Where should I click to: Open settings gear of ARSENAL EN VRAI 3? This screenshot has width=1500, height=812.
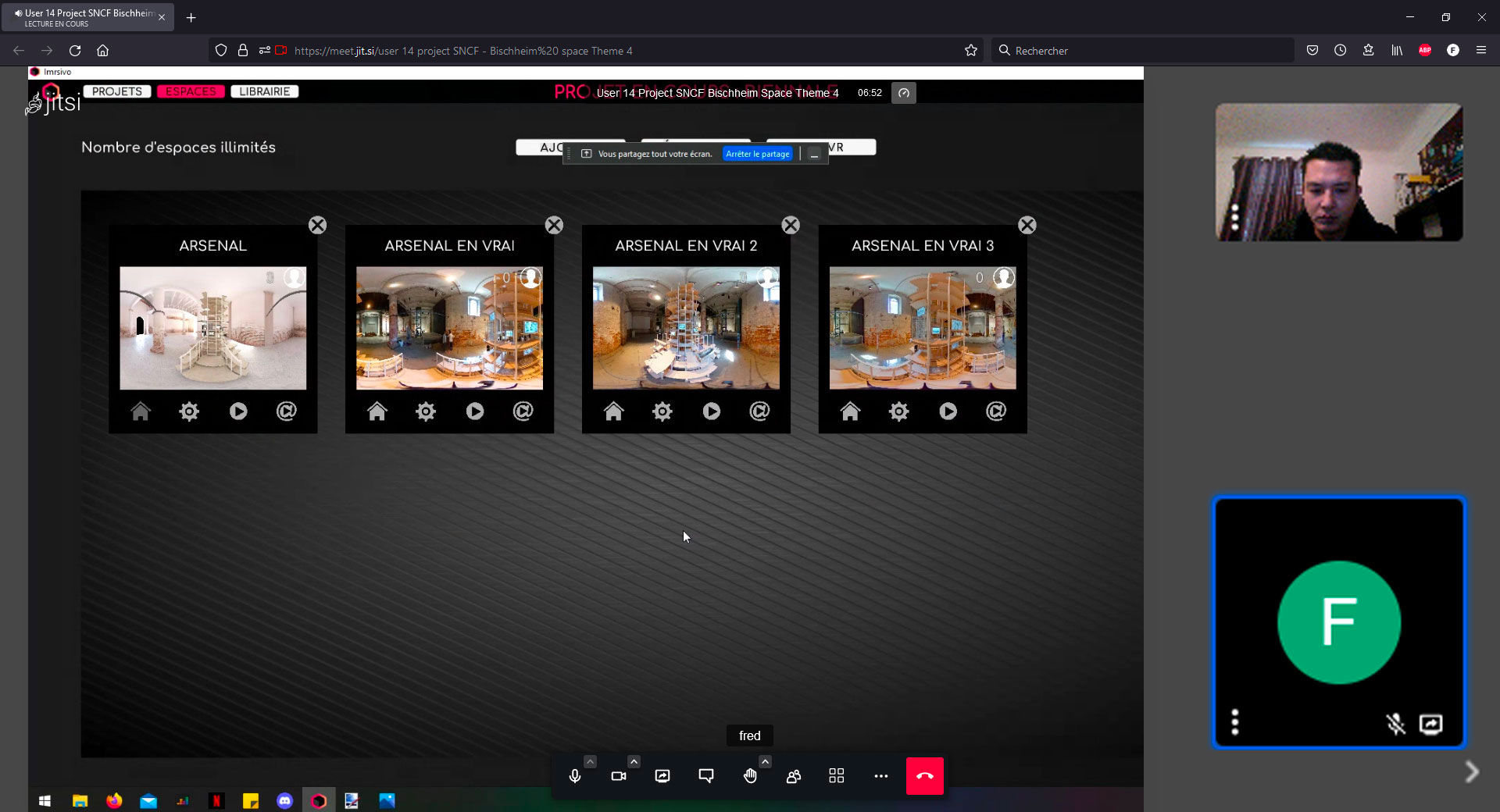coord(899,411)
